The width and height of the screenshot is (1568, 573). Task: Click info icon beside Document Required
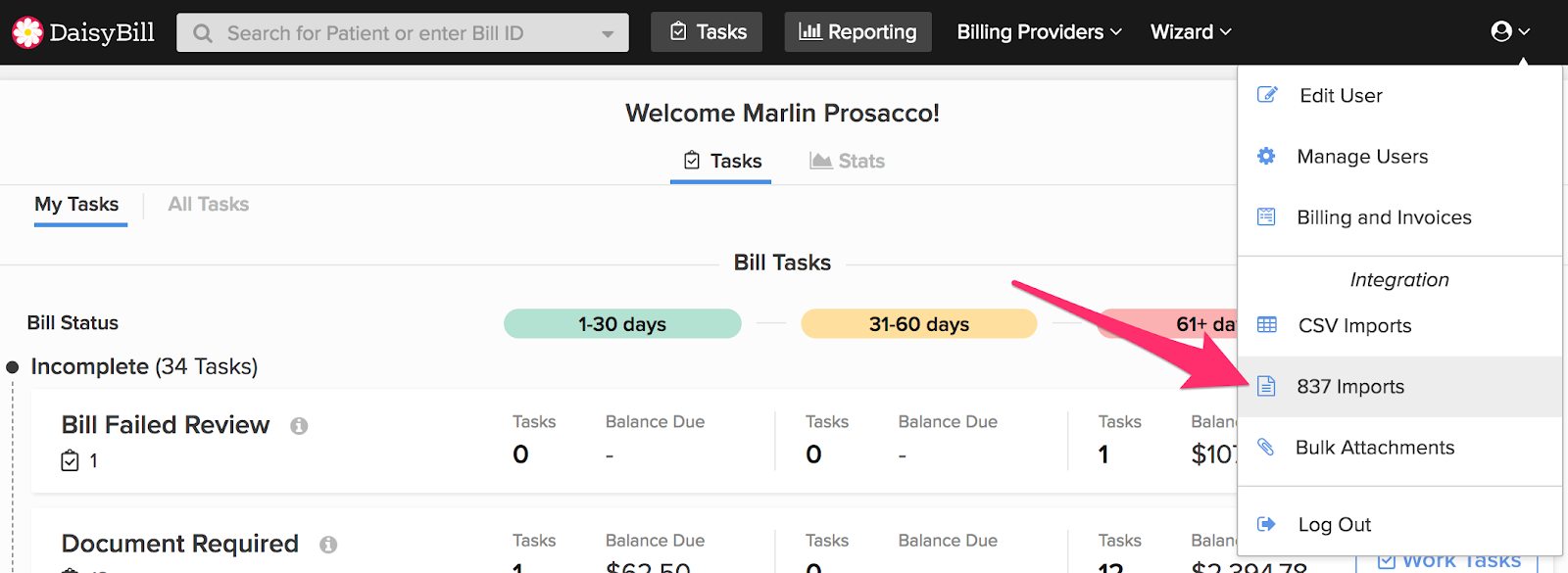tap(328, 545)
